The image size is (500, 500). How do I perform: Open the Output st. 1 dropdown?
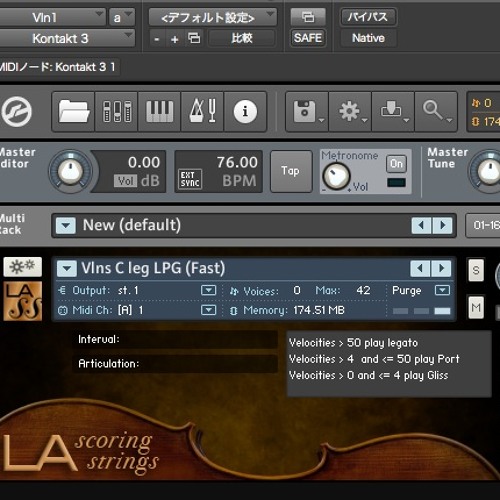click(x=208, y=290)
